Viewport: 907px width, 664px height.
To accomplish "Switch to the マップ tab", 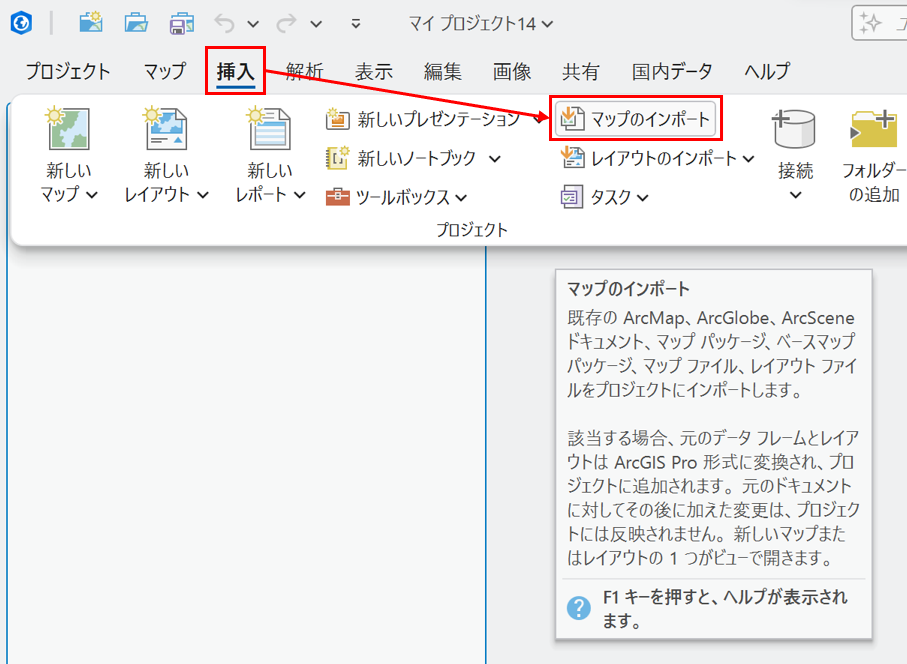I will (x=165, y=71).
